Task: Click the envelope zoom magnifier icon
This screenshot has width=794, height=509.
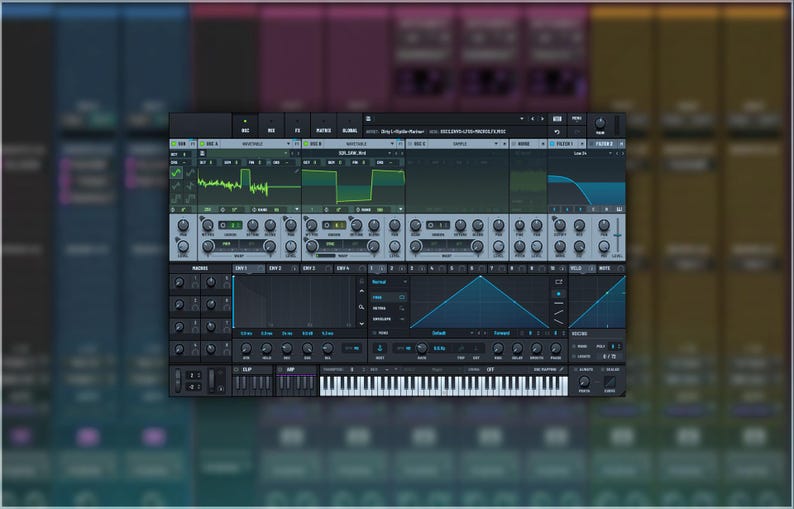Action: click(362, 307)
